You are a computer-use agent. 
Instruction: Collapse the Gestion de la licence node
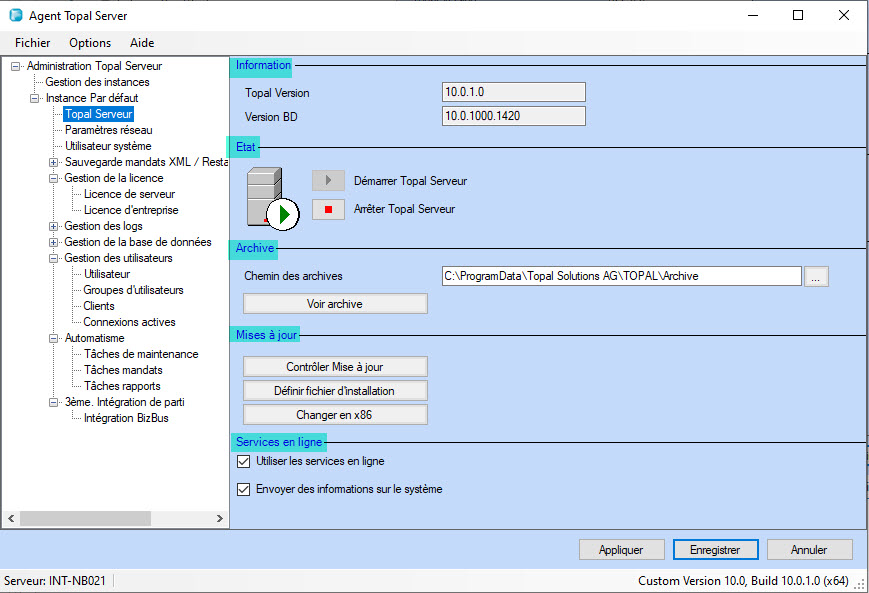coord(54,178)
